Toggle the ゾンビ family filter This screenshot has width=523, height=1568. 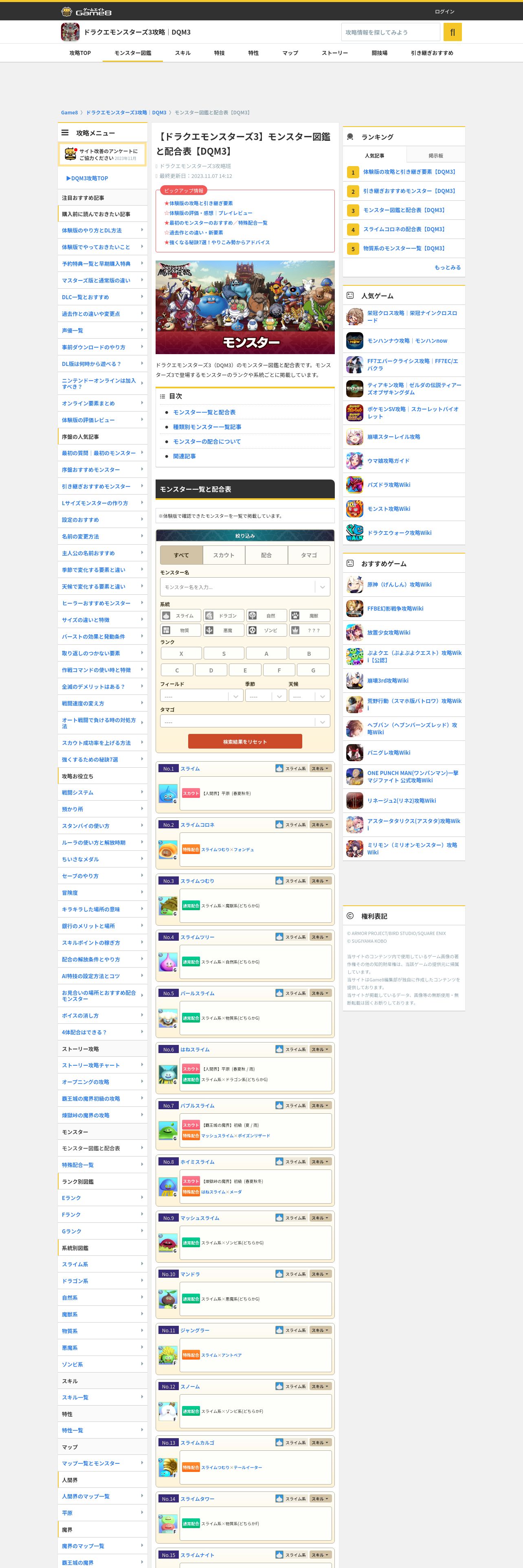click(267, 630)
